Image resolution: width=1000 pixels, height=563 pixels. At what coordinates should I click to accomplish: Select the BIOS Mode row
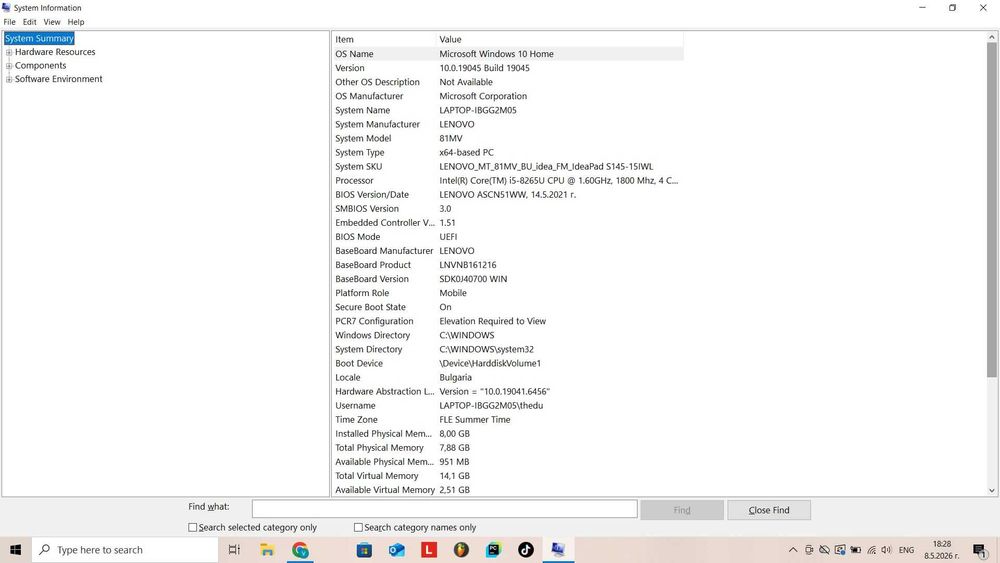508,237
